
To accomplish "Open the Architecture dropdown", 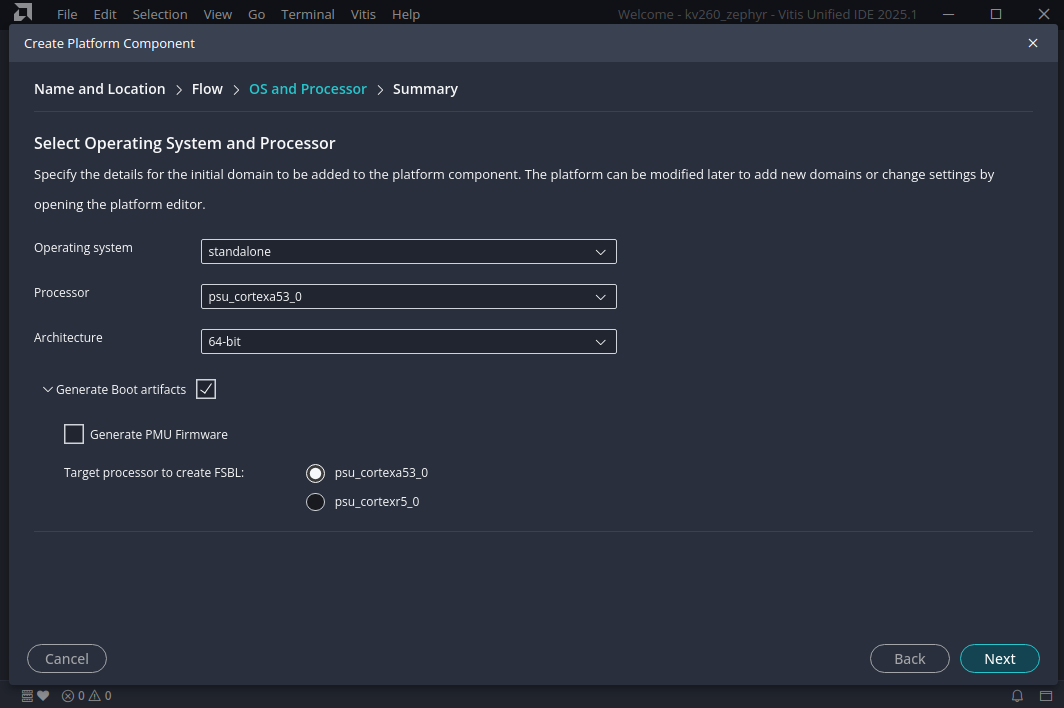I will [408, 342].
